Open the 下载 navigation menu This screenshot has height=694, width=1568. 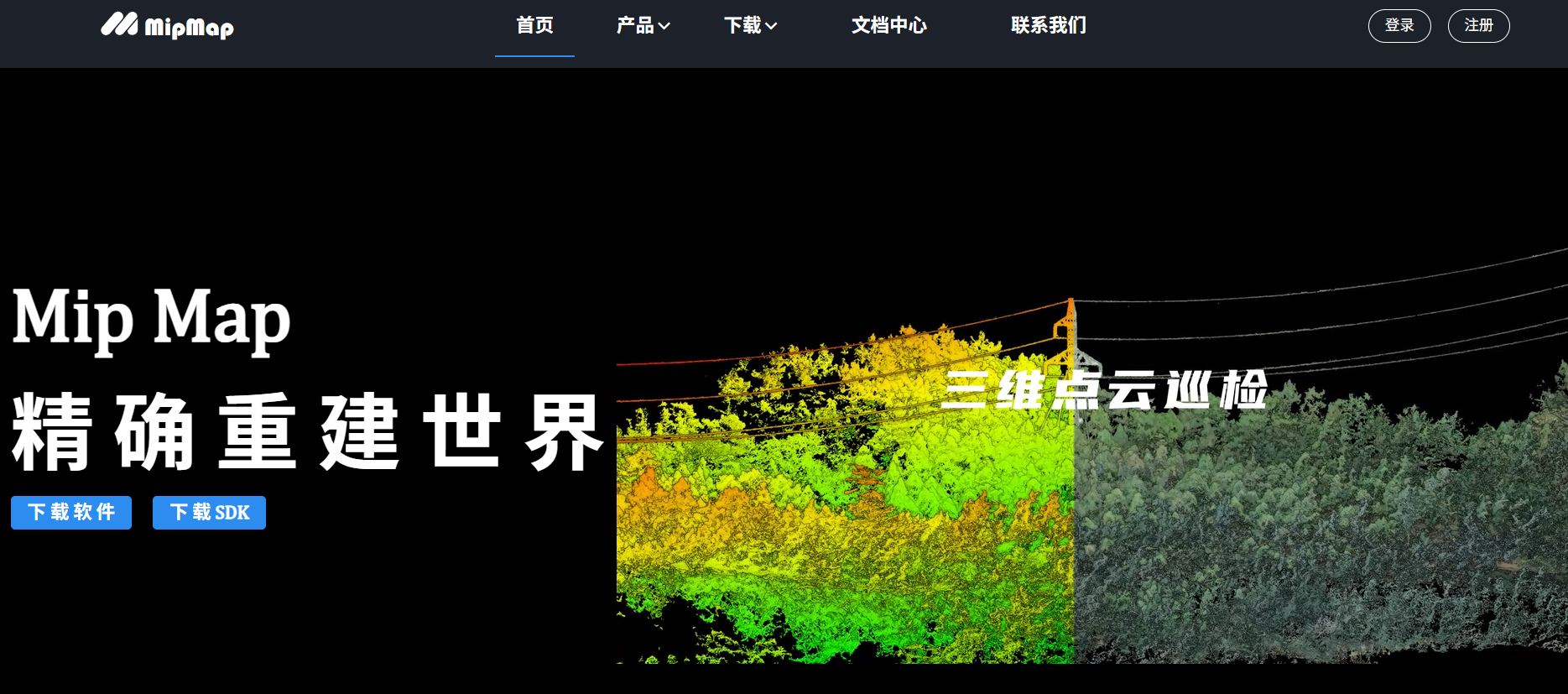[742, 26]
